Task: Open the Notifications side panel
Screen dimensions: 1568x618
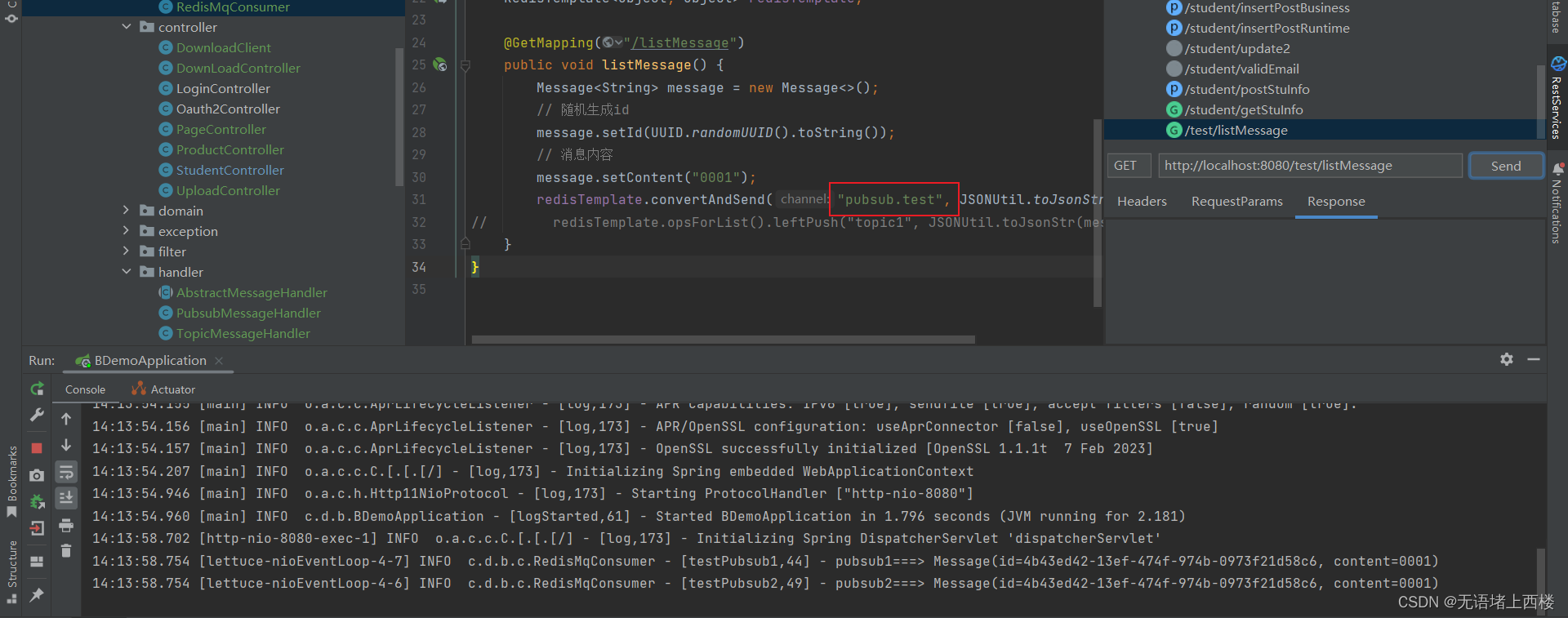Action: coord(1557,202)
